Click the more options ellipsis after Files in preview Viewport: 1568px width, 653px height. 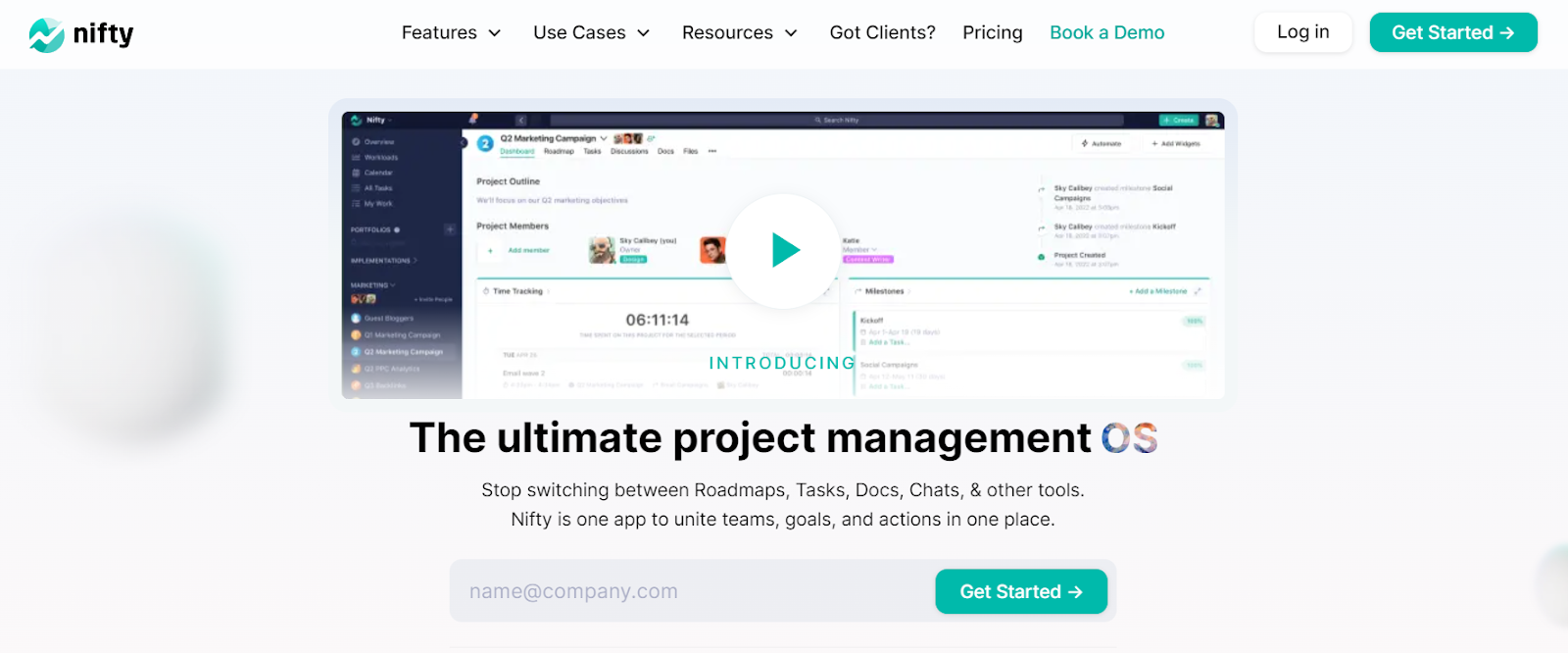(712, 151)
